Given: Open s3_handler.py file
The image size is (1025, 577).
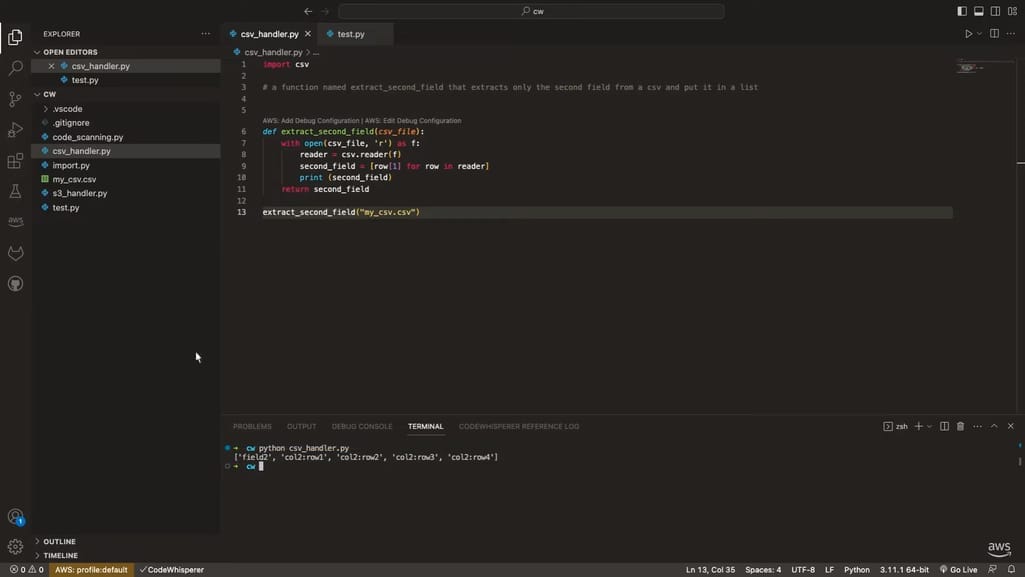Looking at the screenshot, I should pos(80,193).
